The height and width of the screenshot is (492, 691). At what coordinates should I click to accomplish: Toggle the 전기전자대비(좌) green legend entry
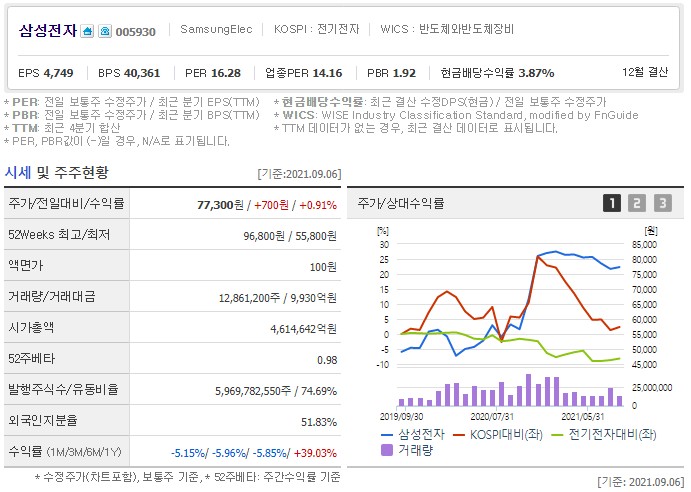604,435
